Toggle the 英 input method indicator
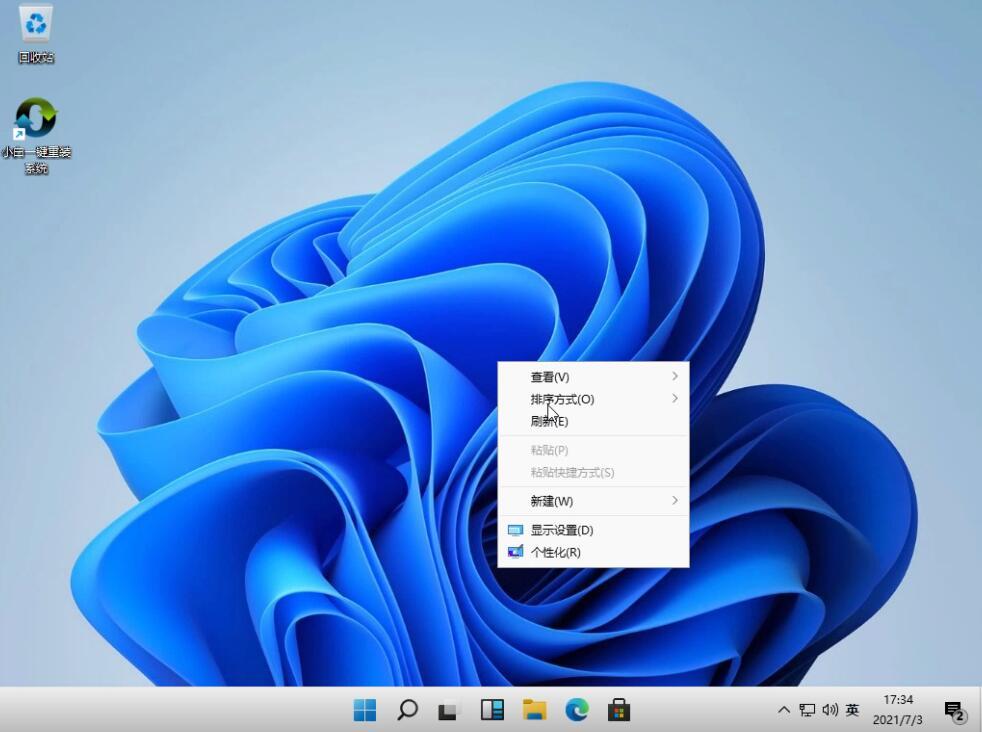Image resolution: width=982 pixels, height=732 pixels. [x=852, y=710]
